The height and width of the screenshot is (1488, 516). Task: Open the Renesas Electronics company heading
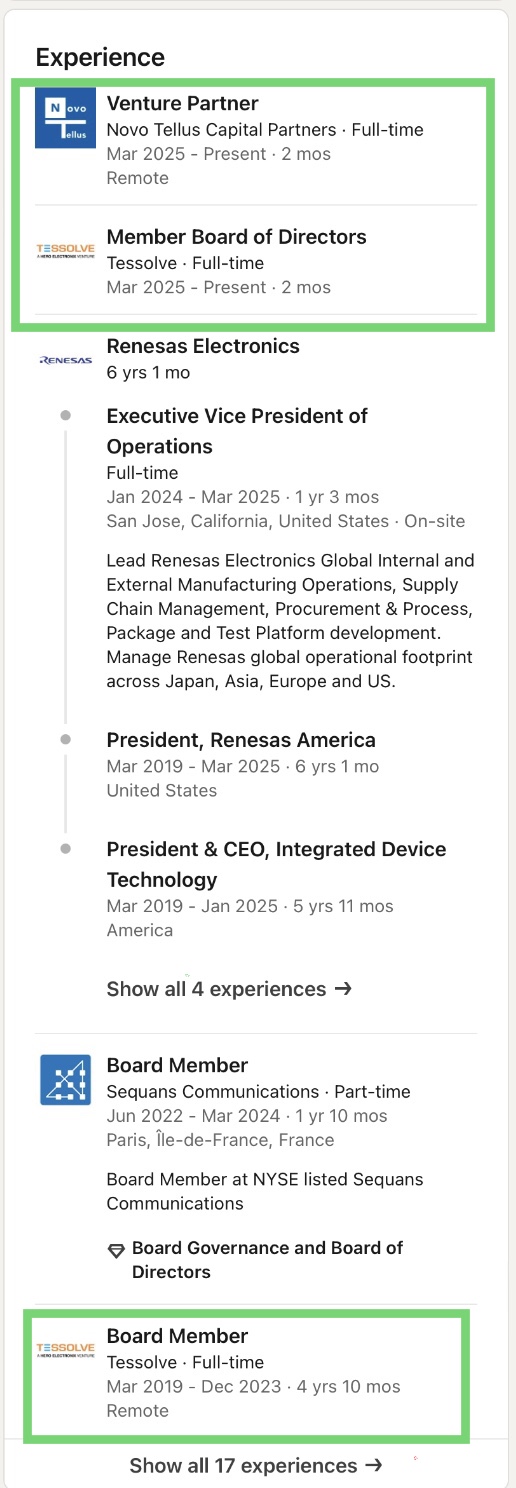tap(203, 346)
